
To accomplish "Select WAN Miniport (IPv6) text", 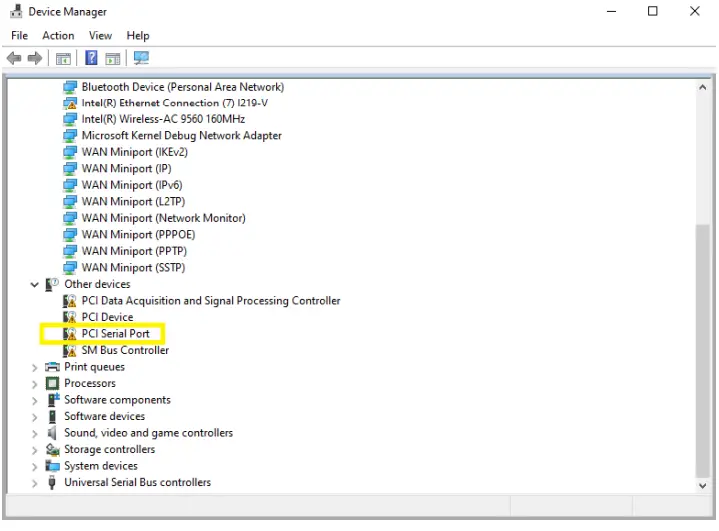I will pos(132,185).
